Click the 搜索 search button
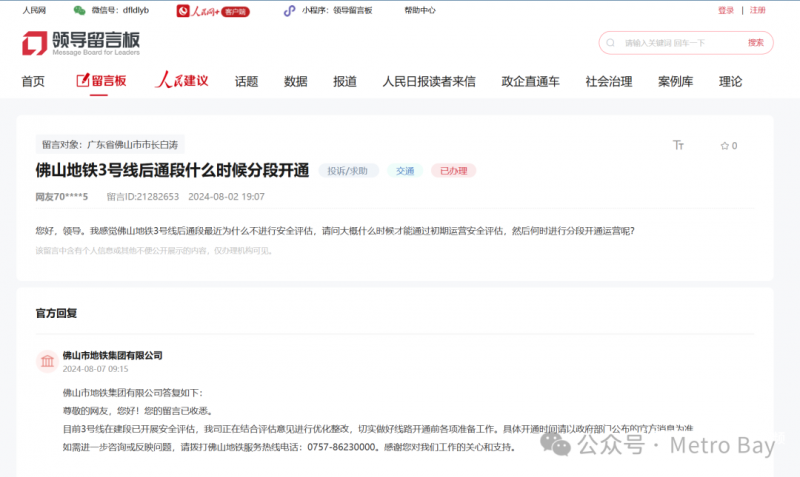The width and height of the screenshot is (800, 477). click(x=755, y=43)
